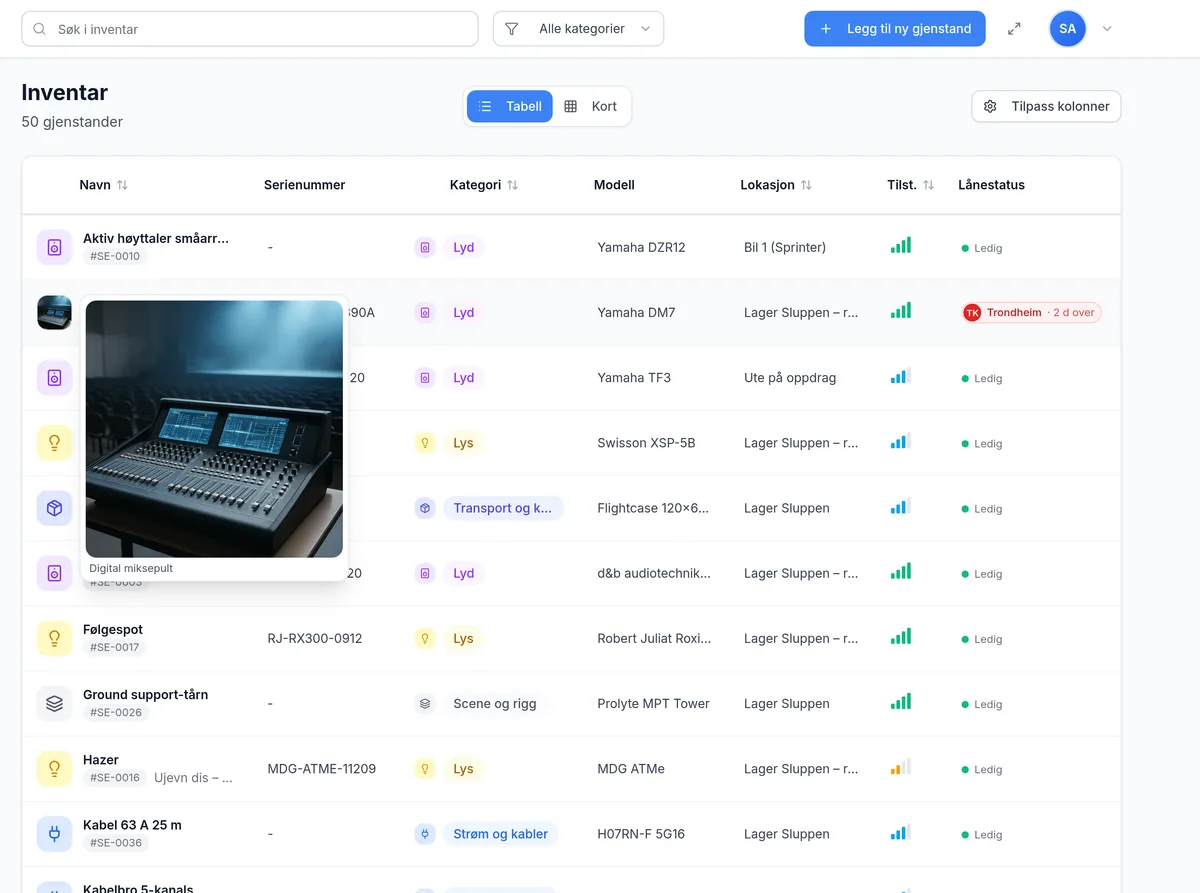This screenshot has width=1200, height=893.
Task: Sort by Kategori using its sort arrows
Action: tap(512, 185)
